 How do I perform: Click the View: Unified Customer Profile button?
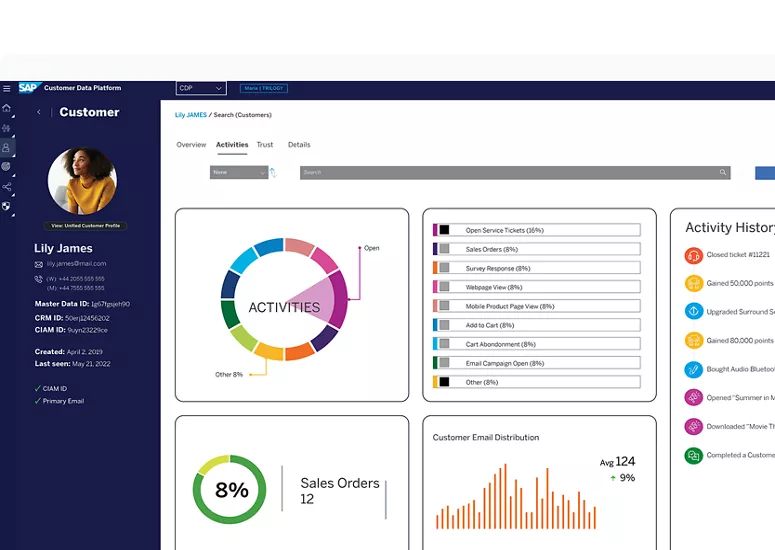coord(83,226)
